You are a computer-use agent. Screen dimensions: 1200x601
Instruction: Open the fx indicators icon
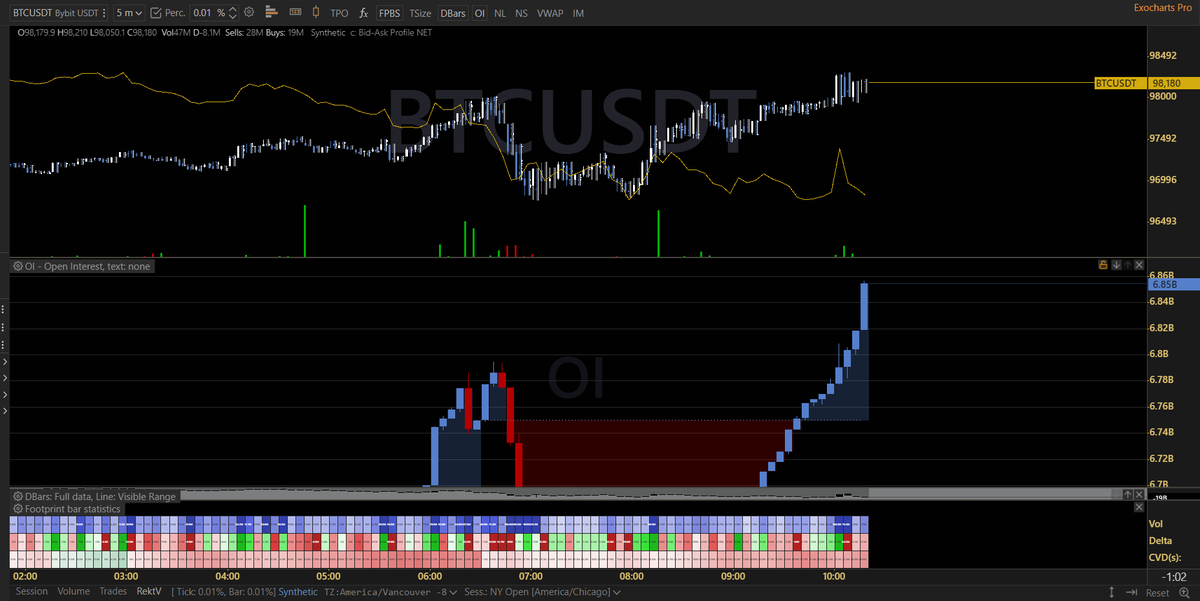(x=364, y=13)
